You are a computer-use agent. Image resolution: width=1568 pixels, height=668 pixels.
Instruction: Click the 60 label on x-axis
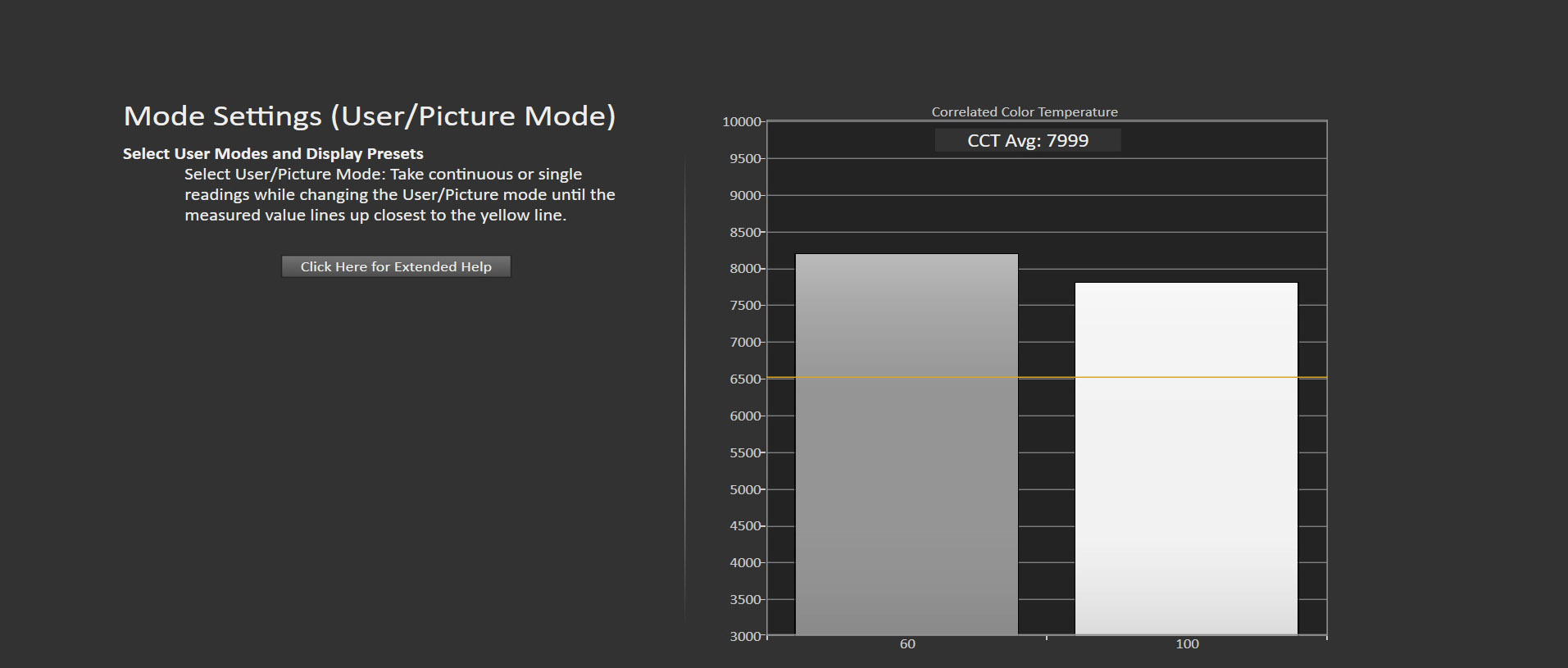pyautogui.click(x=907, y=644)
